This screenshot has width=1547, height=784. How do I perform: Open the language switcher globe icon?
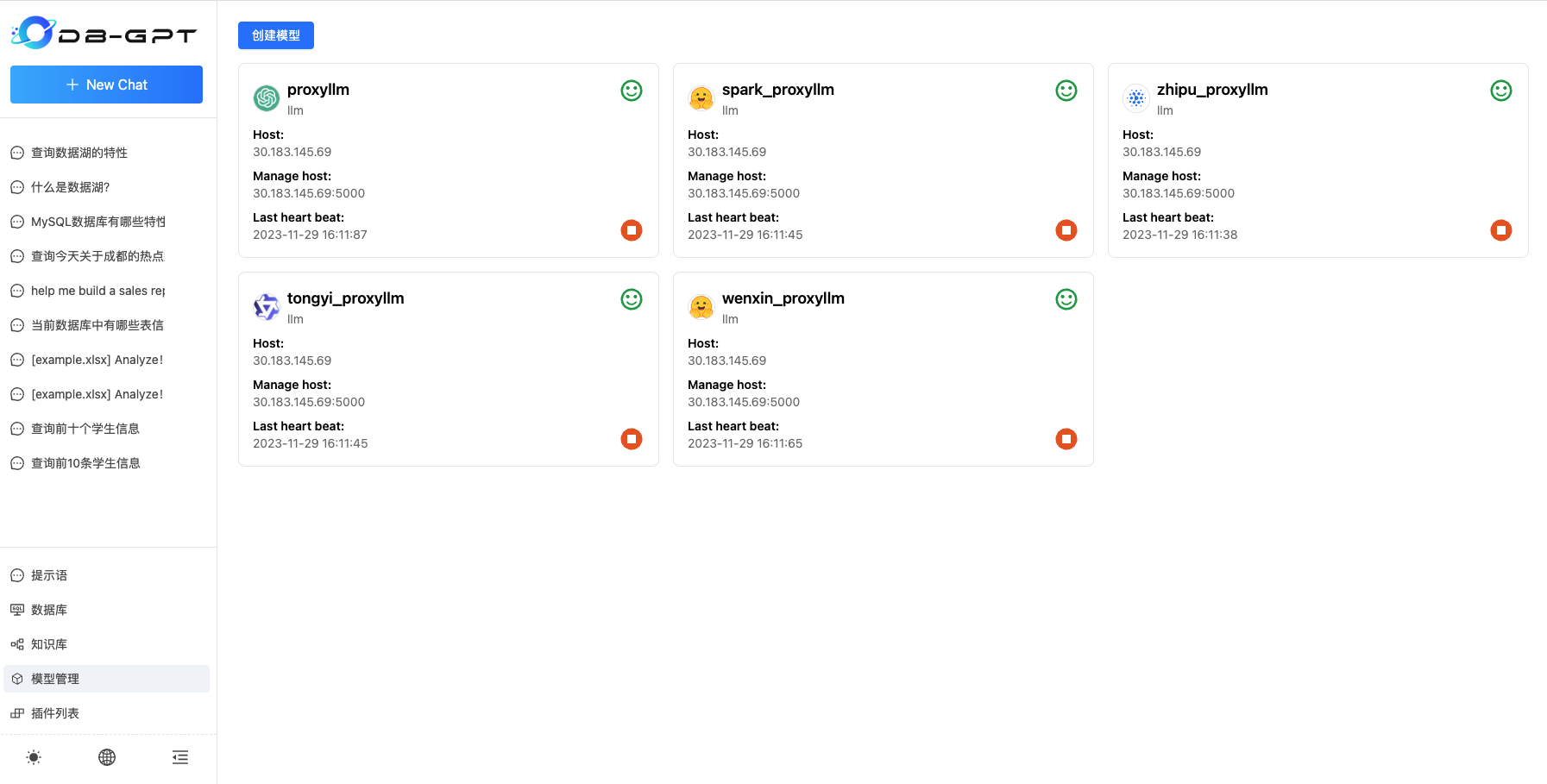pos(106,756)
